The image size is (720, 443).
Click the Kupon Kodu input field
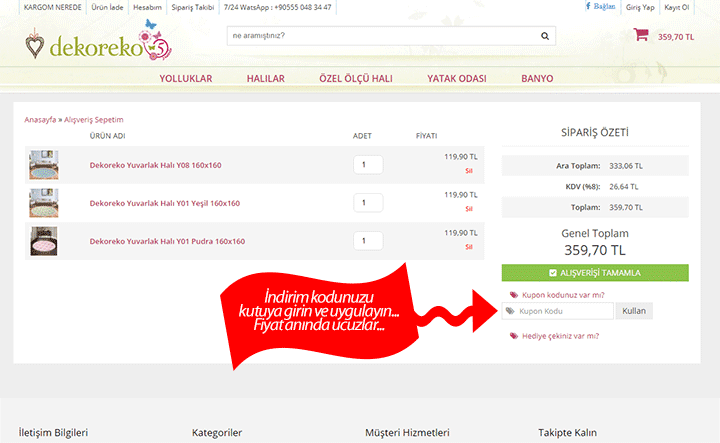click(557, 311)
